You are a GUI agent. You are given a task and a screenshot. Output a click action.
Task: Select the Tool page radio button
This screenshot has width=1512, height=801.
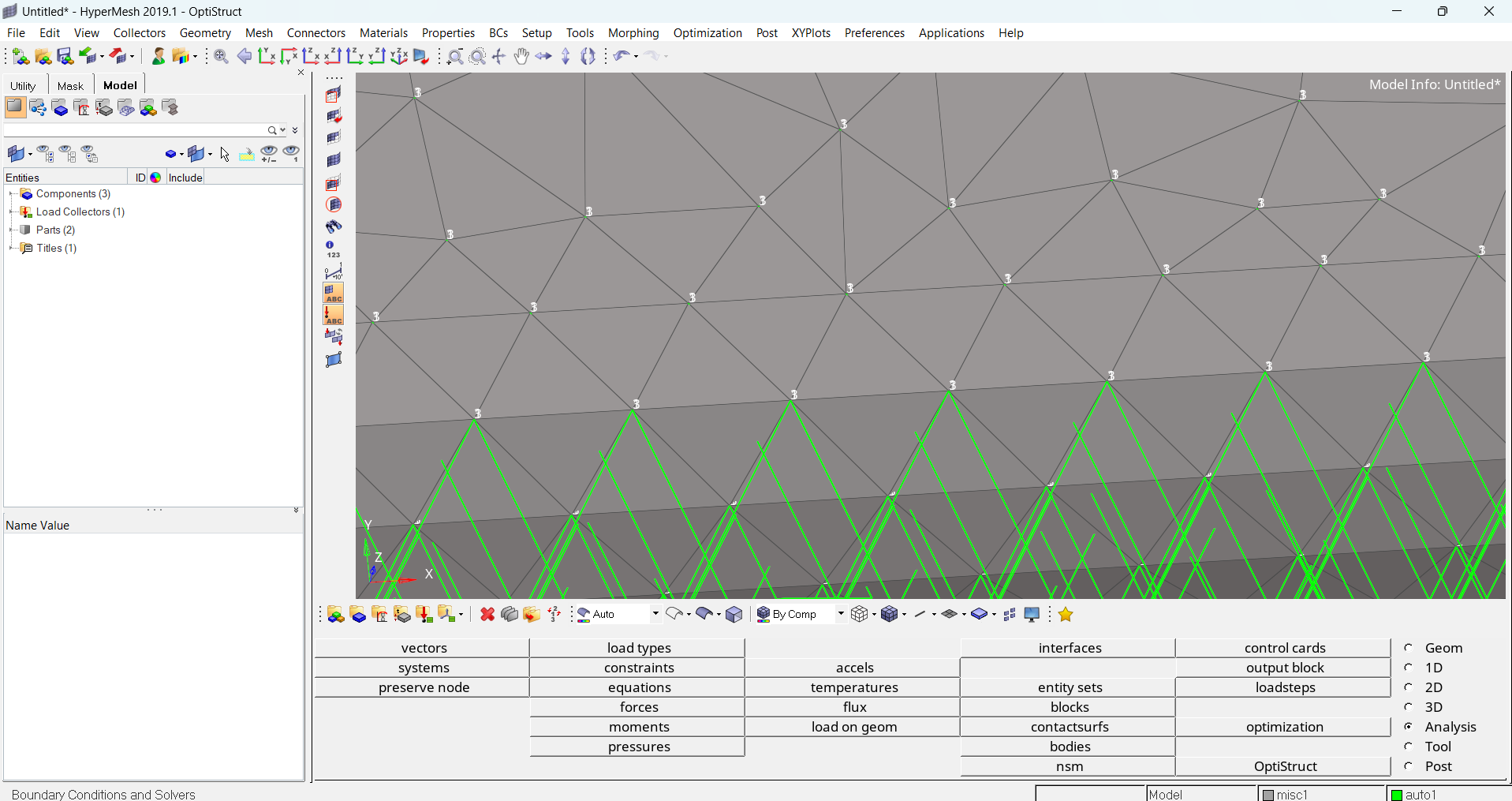(1409, 747)
